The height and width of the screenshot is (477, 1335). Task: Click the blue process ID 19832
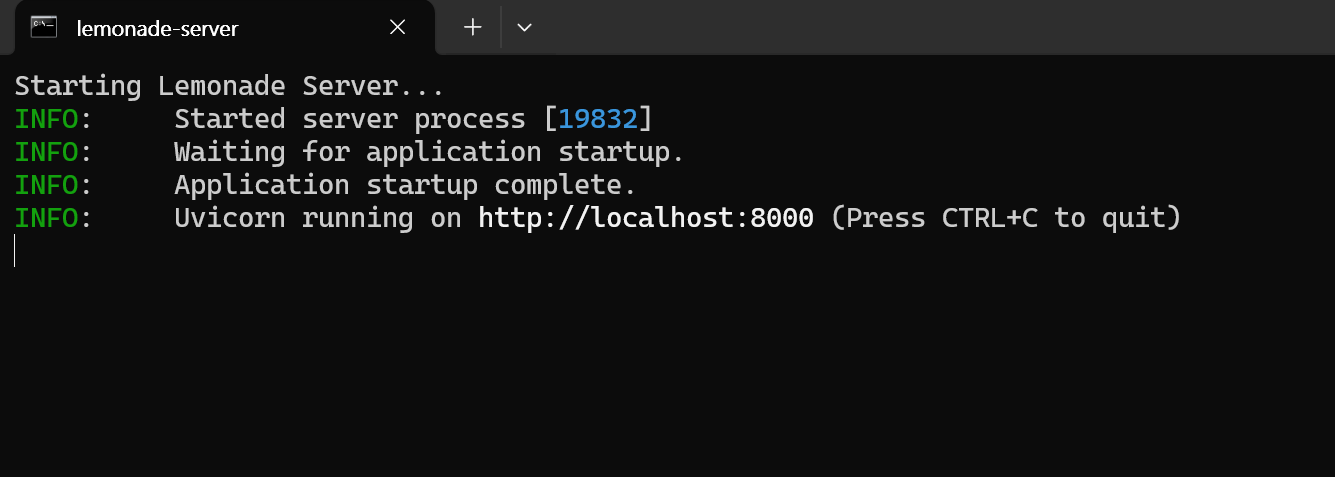598,119
